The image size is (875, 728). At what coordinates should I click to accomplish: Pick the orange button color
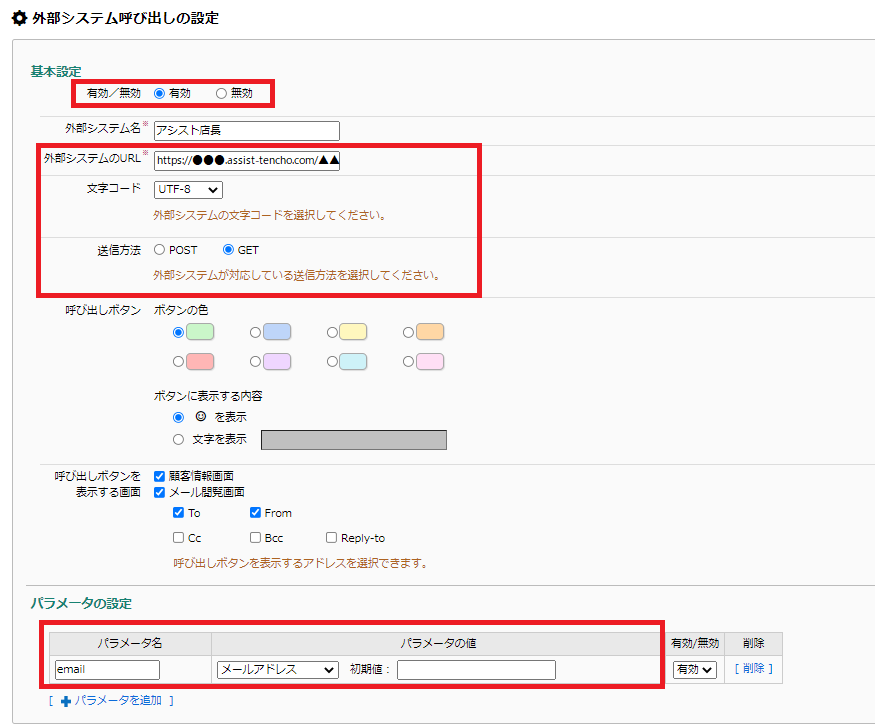(x=430, y=332)
